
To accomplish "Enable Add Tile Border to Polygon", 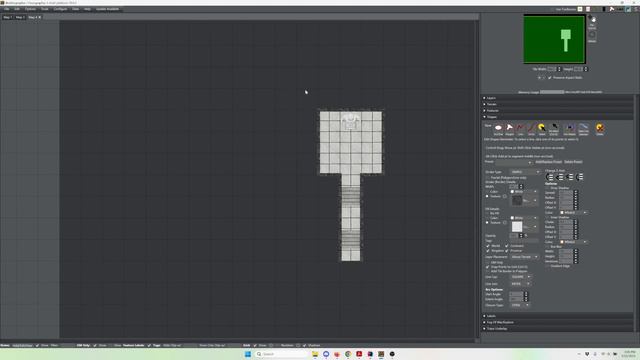I will click(x=488, y=271).
